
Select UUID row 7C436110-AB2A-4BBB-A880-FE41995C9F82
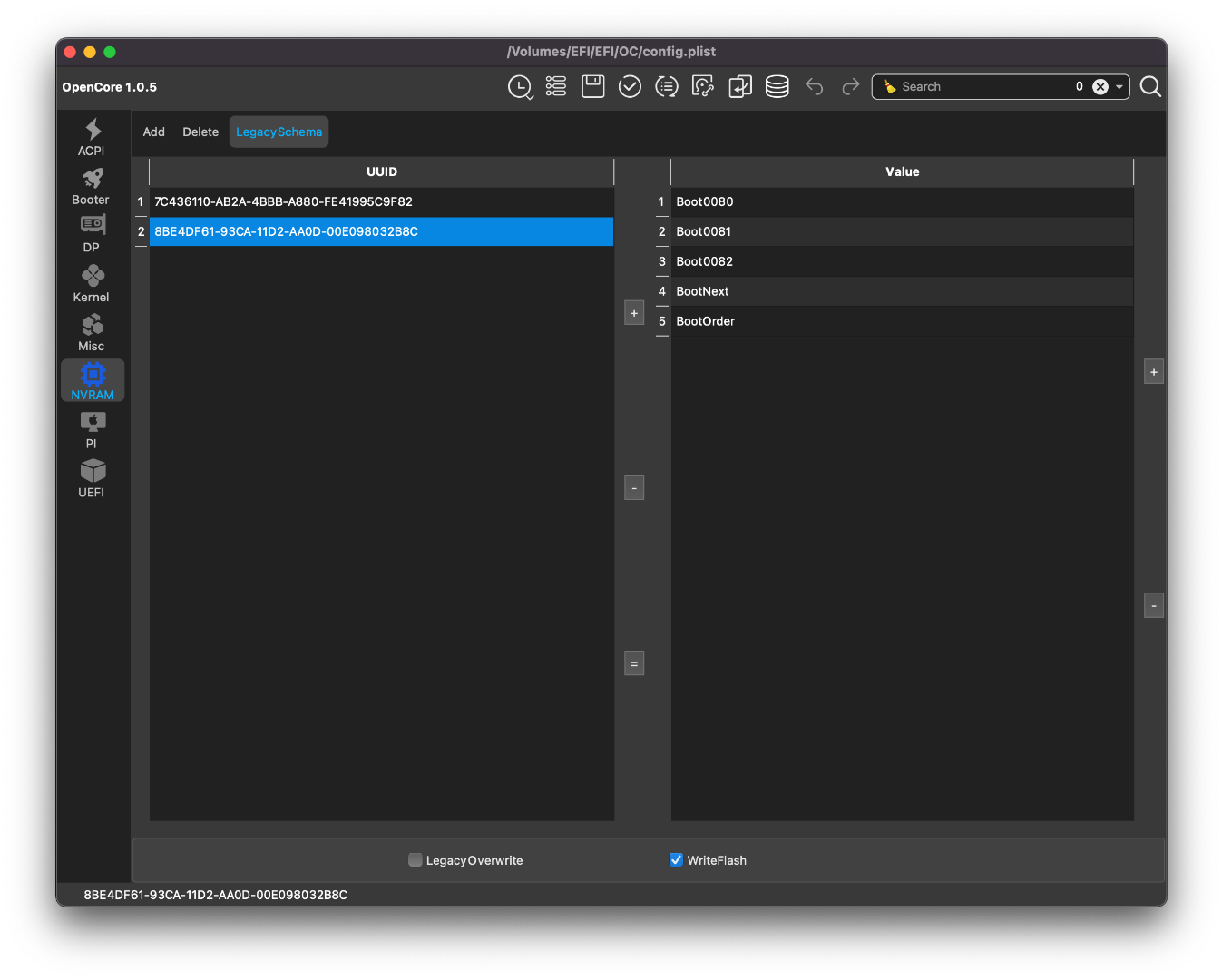[283, 201]
